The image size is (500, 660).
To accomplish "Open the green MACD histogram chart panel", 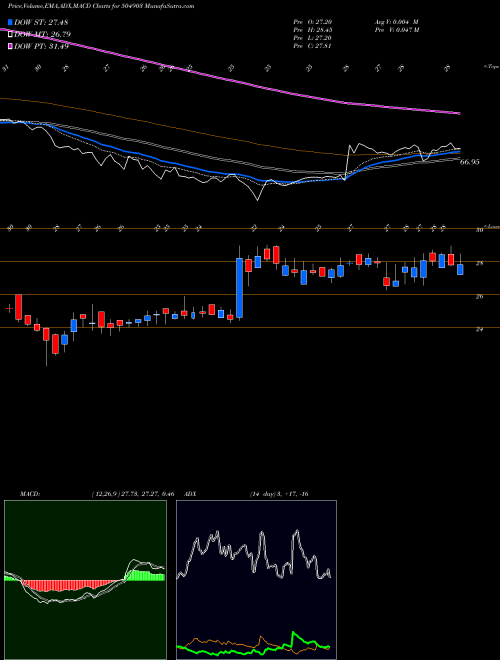I will coord(85,580).
